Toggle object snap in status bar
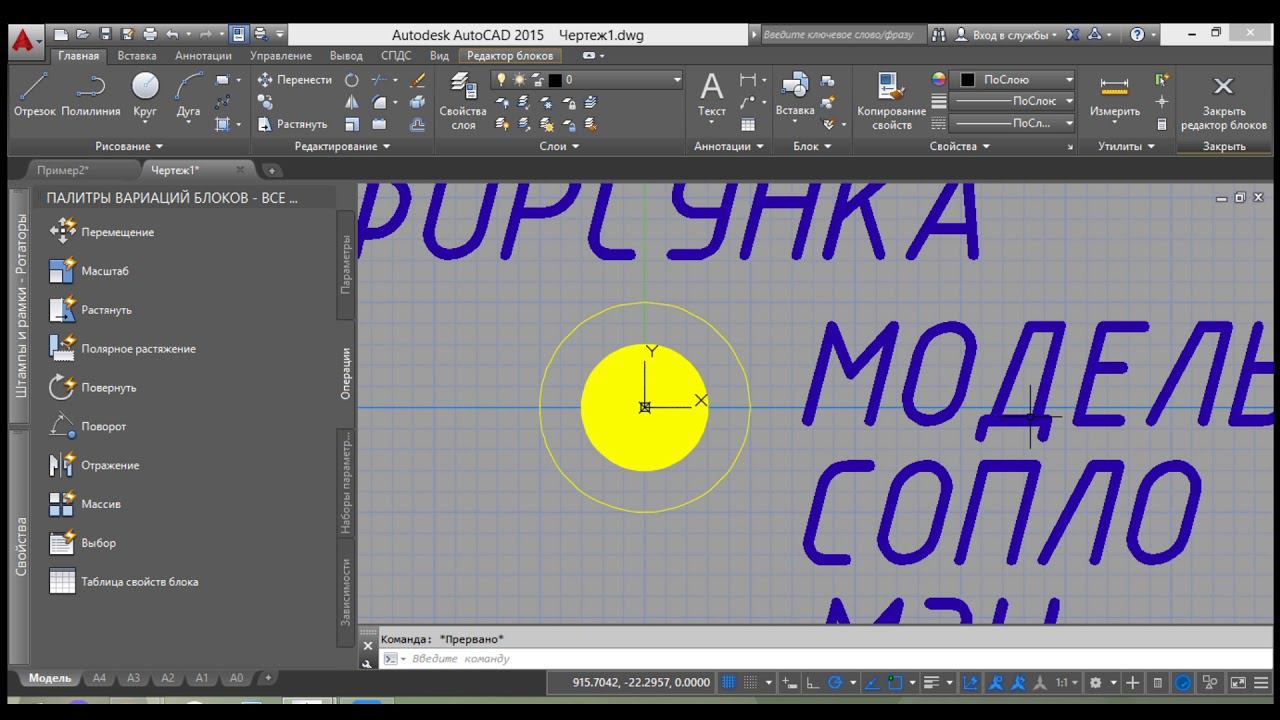 coord(895,683)
